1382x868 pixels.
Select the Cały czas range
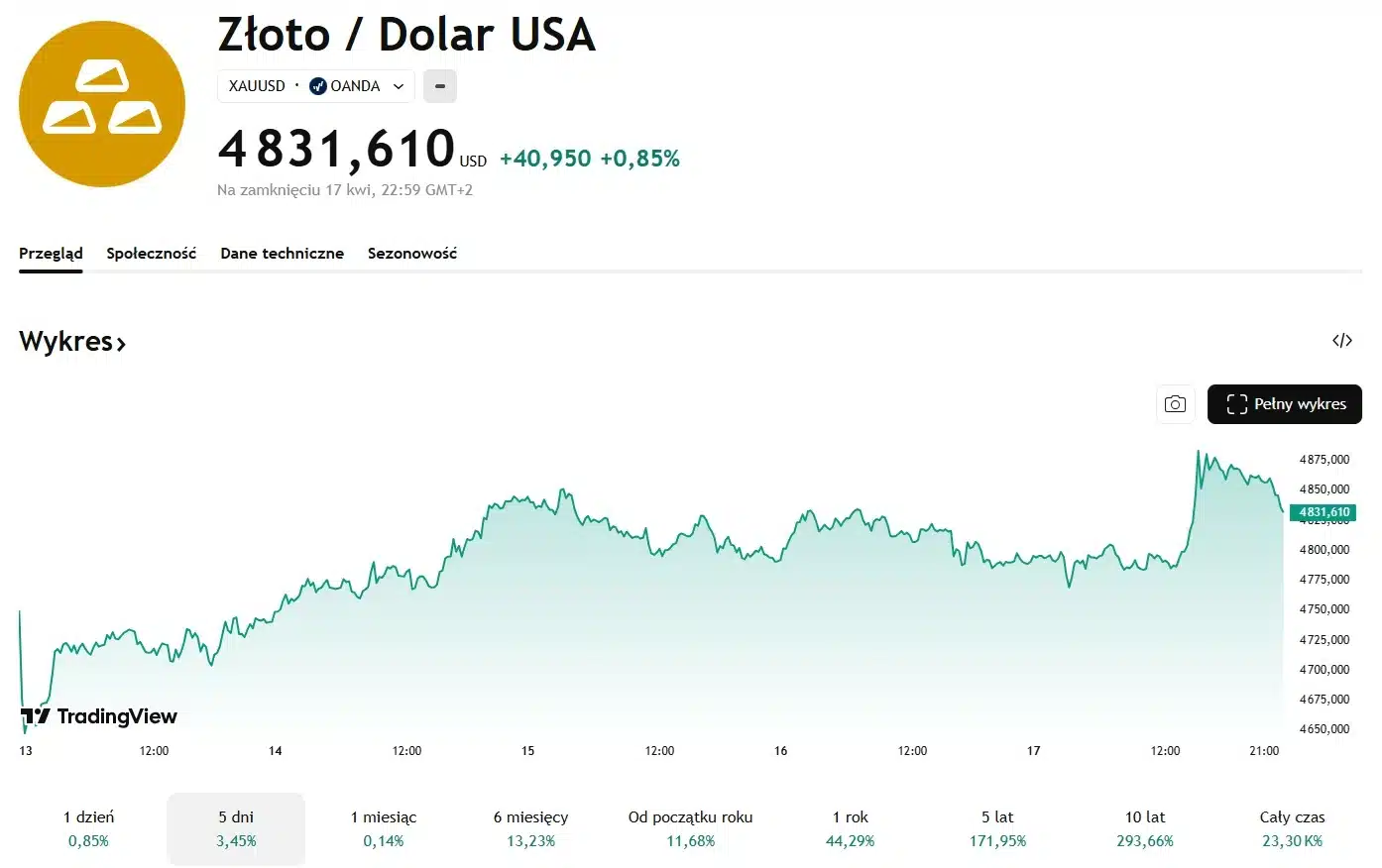1292,828
